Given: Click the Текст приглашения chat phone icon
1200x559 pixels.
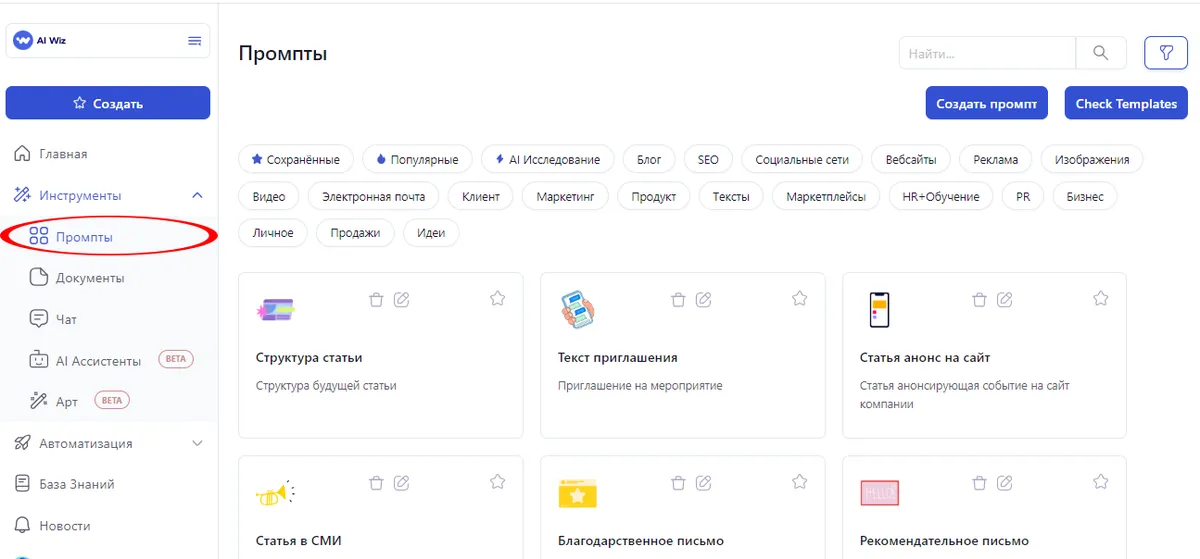Looking at the screenshot, I should [x=578, y=310].
